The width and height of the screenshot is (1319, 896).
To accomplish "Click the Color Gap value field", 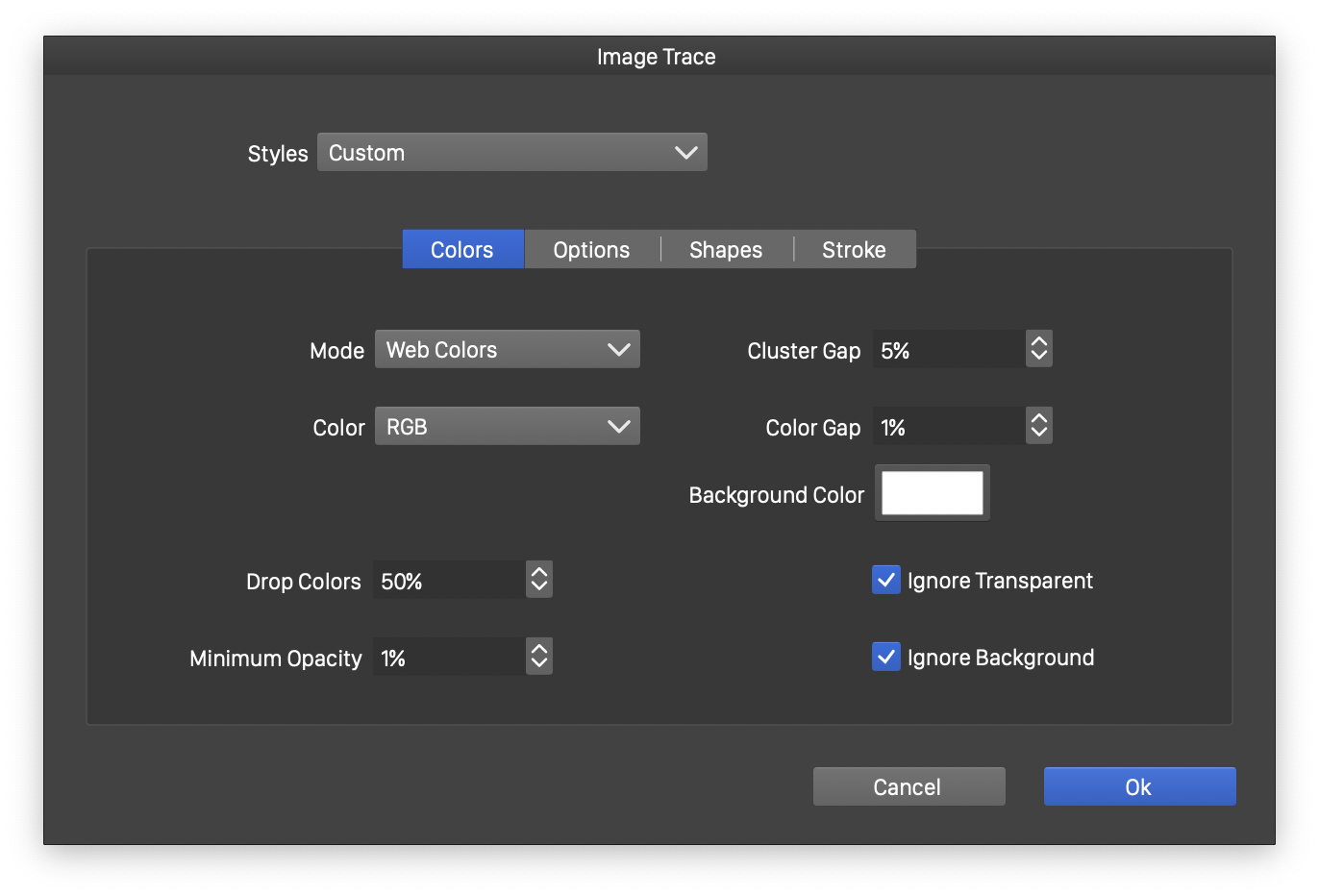I will (x=948, y=427).
